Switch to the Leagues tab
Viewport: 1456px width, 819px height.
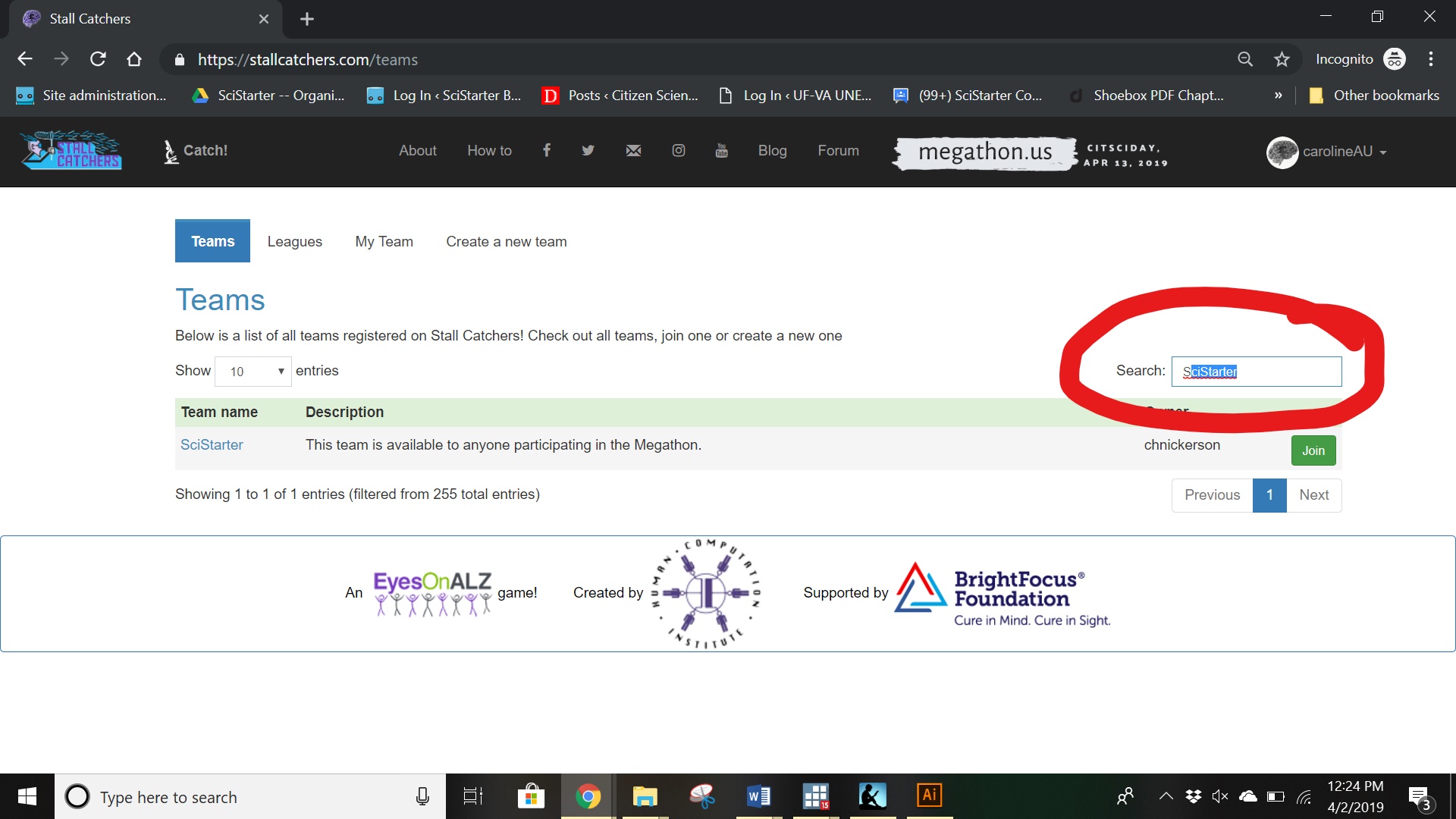click(x=294, y=241)
